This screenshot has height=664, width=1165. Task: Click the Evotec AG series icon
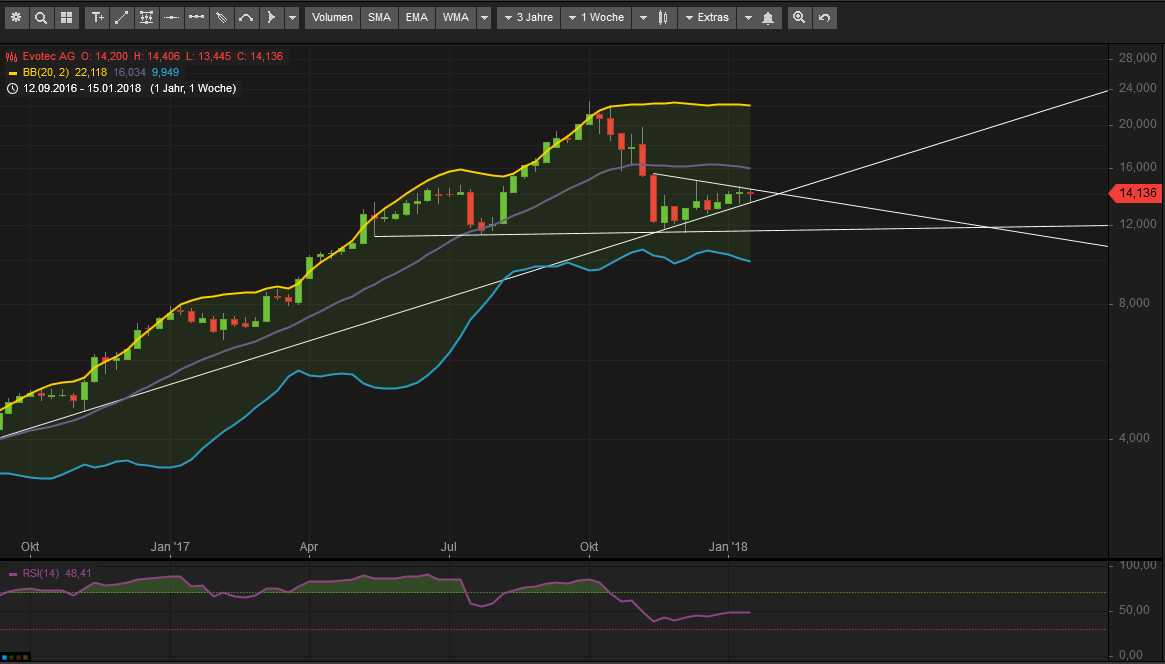(12, 56)
